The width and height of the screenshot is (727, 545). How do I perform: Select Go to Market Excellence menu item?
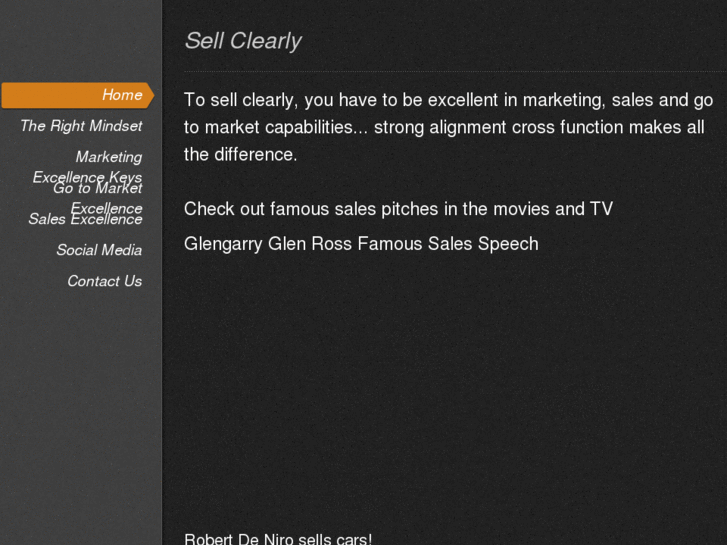98,190
